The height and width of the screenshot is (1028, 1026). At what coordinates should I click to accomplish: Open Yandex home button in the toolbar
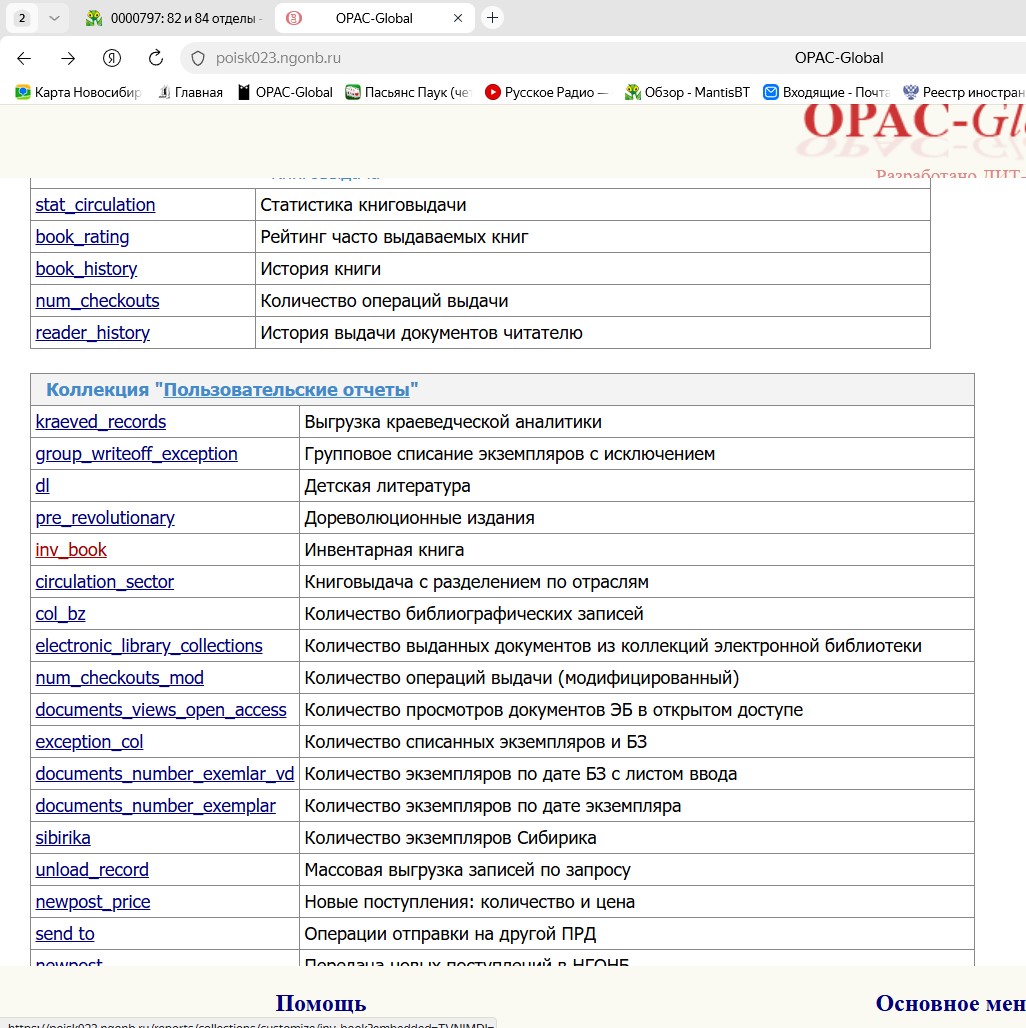tap(112, 58)
